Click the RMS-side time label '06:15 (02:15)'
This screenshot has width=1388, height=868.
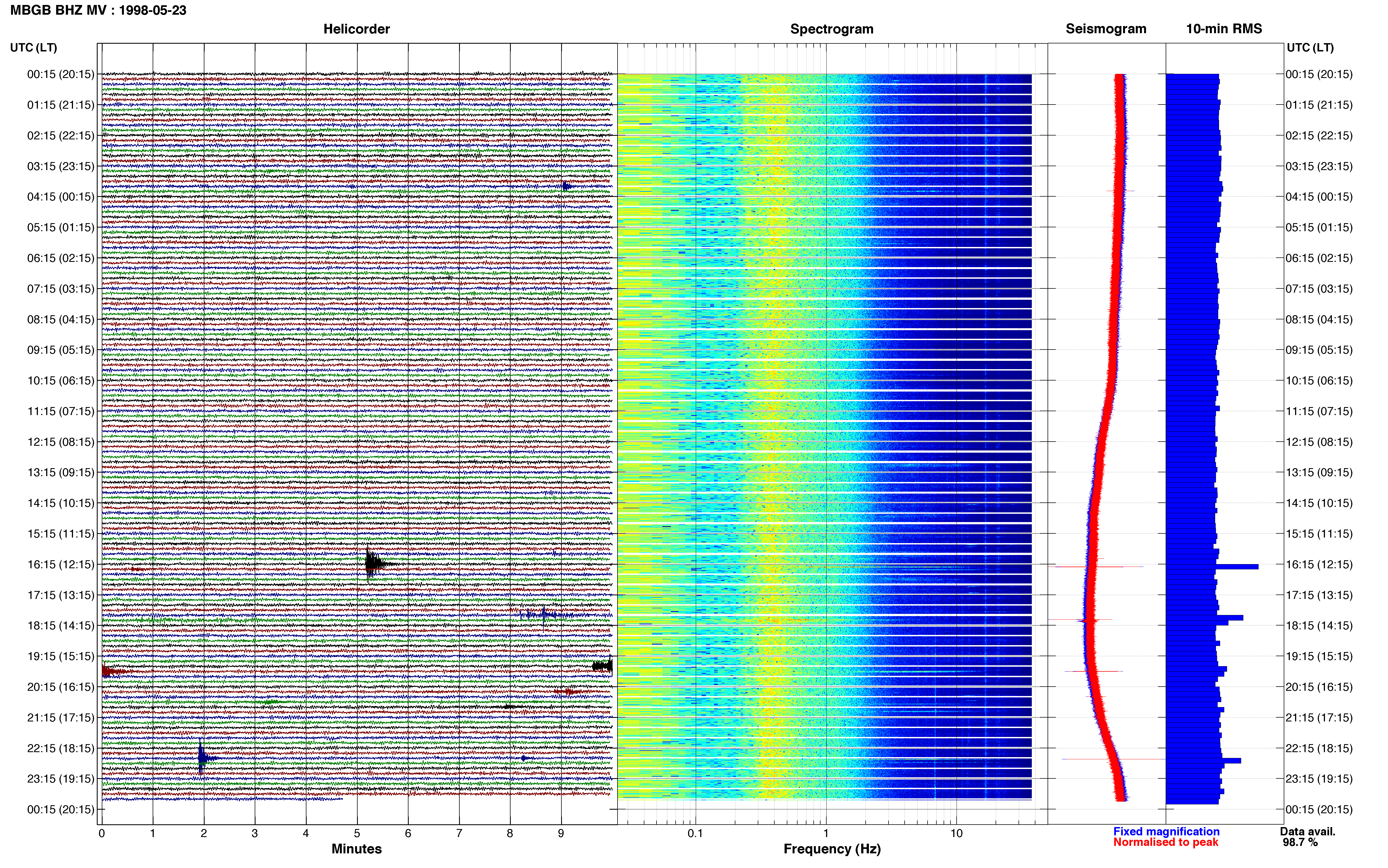pyautogui.click(x=1319, y=258)
